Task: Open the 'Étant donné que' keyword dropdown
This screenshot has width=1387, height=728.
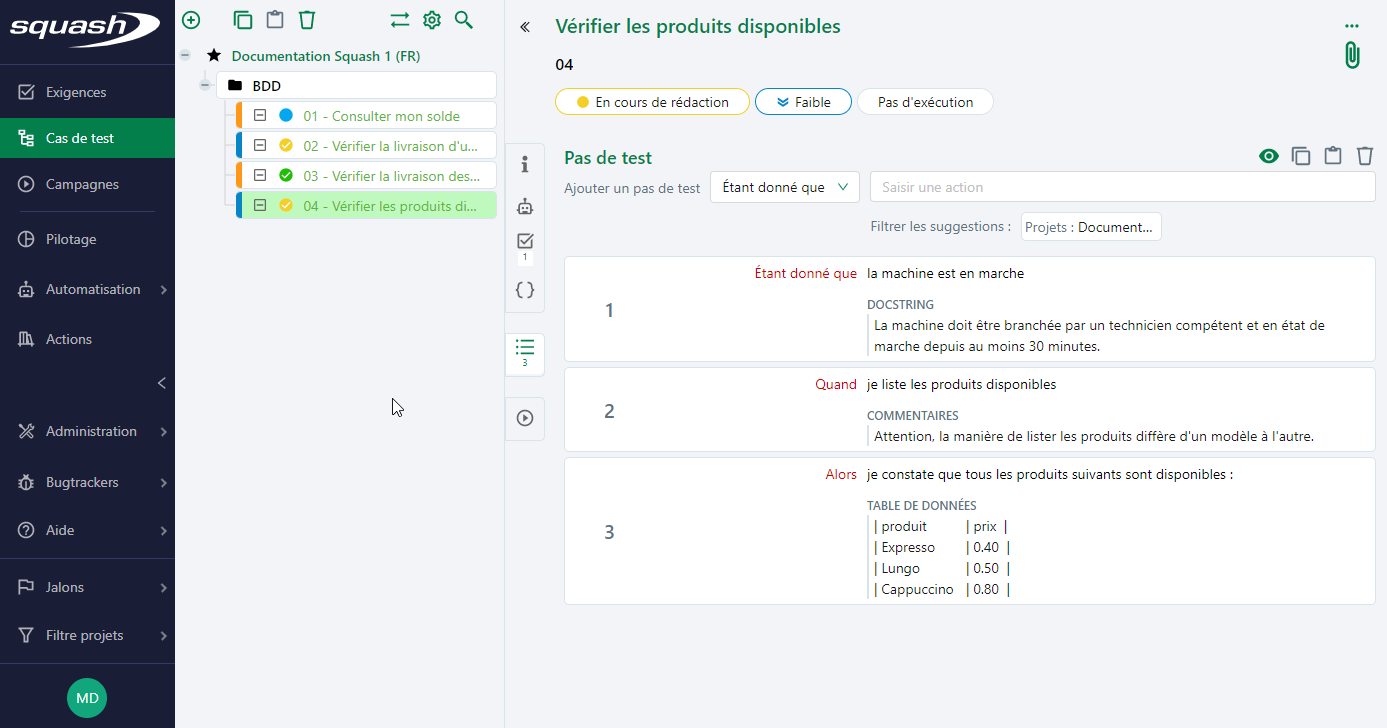Action: (784, 187)
